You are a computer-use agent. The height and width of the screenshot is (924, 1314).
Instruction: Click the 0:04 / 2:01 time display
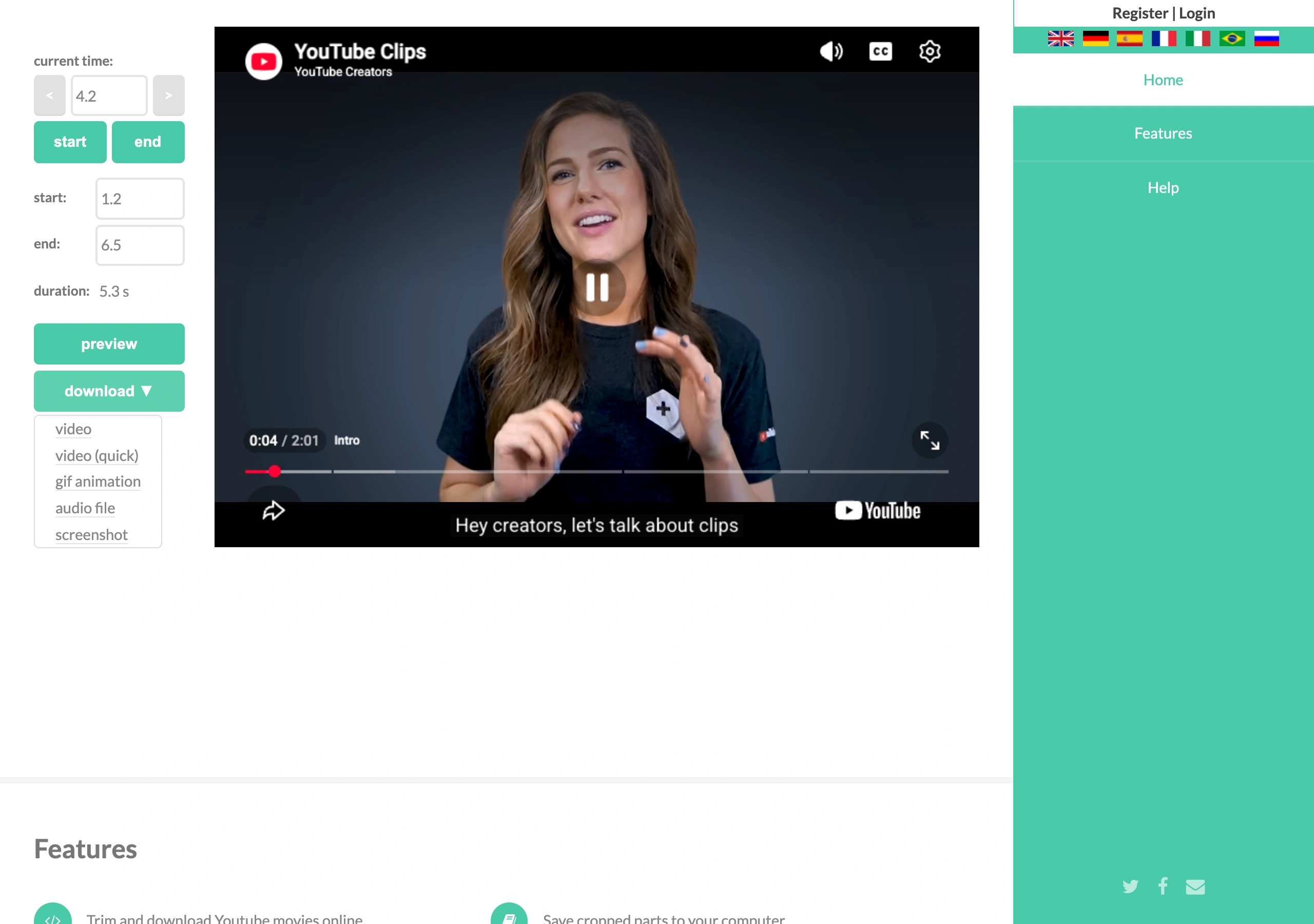284,440
